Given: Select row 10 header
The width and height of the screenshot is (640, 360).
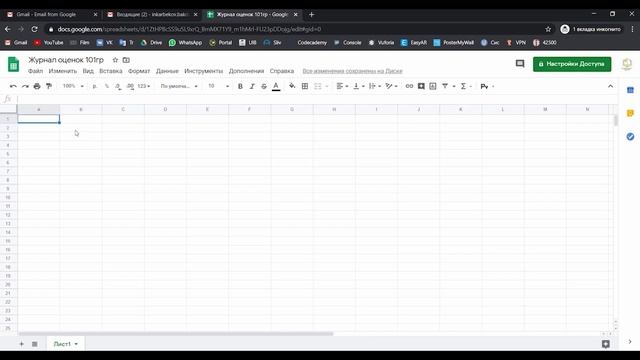Looking at the screenshot, I should (x=8, y=197).
